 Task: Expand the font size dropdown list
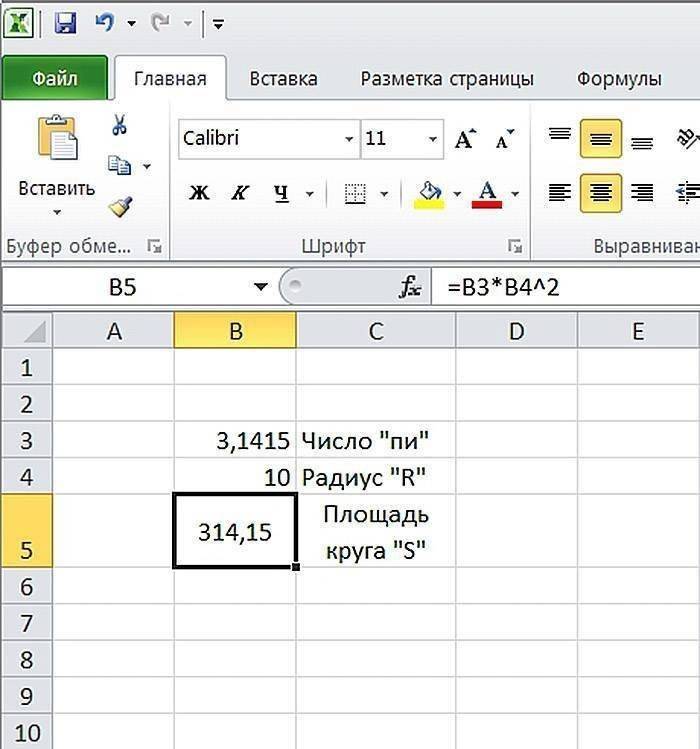(433, 139)
